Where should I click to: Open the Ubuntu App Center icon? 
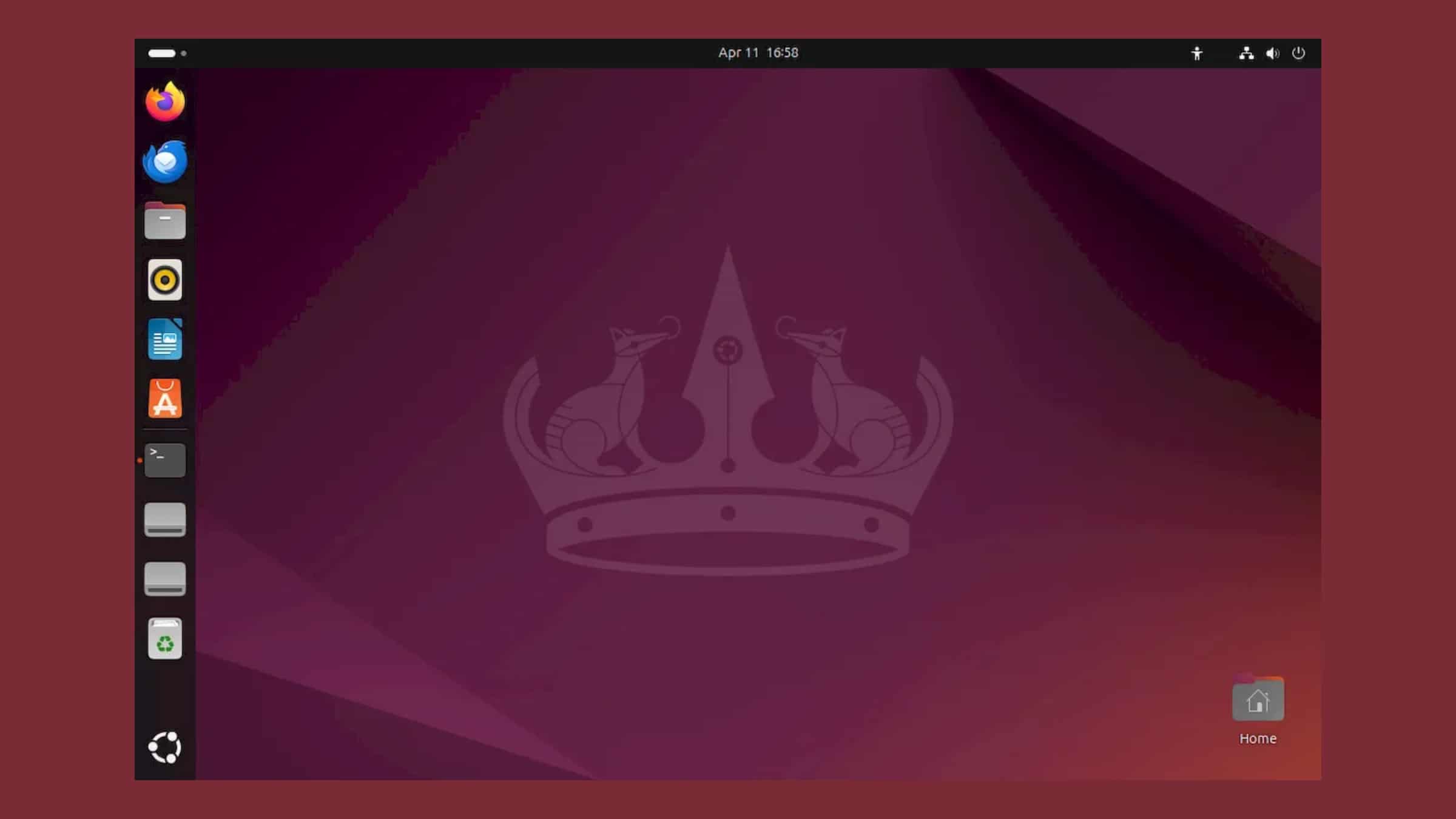pos(165,399)
